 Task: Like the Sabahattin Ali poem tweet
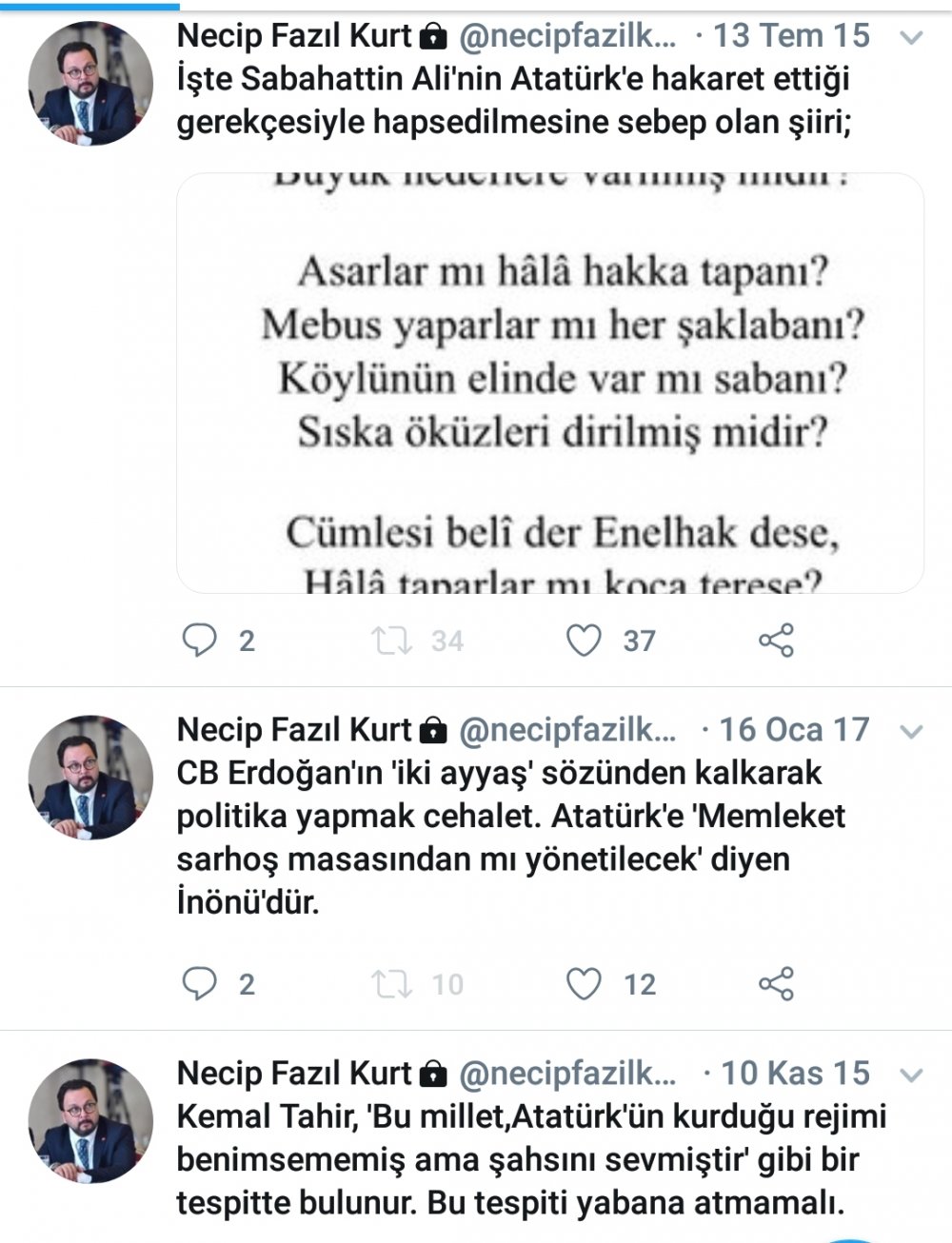click(584, 641)
